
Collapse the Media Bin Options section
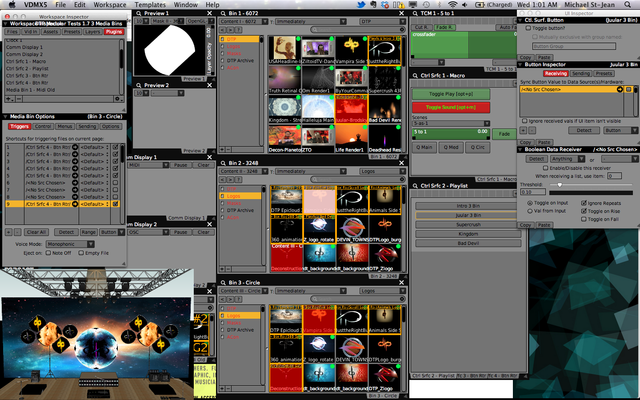6,116
